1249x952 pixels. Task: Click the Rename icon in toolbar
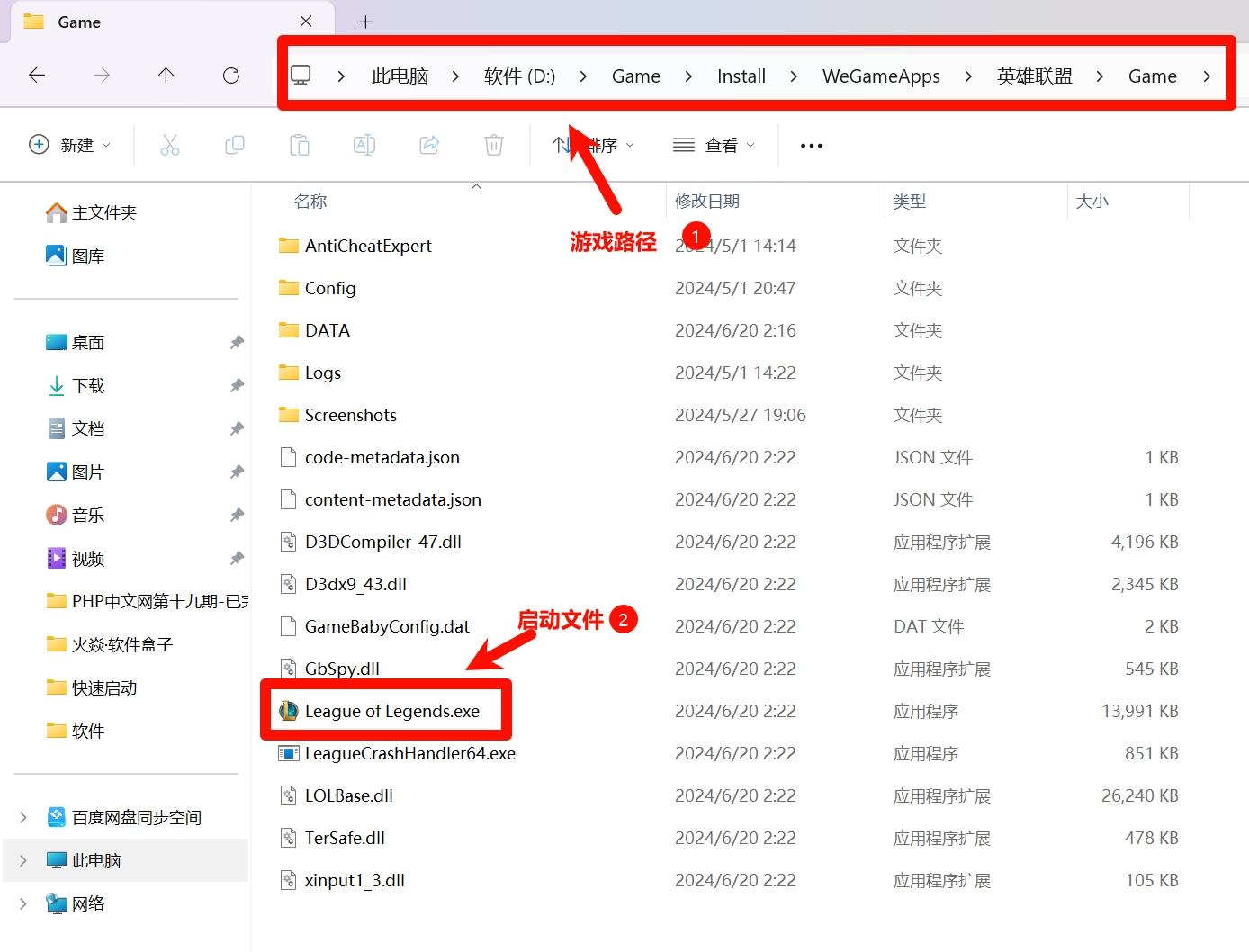364,145
